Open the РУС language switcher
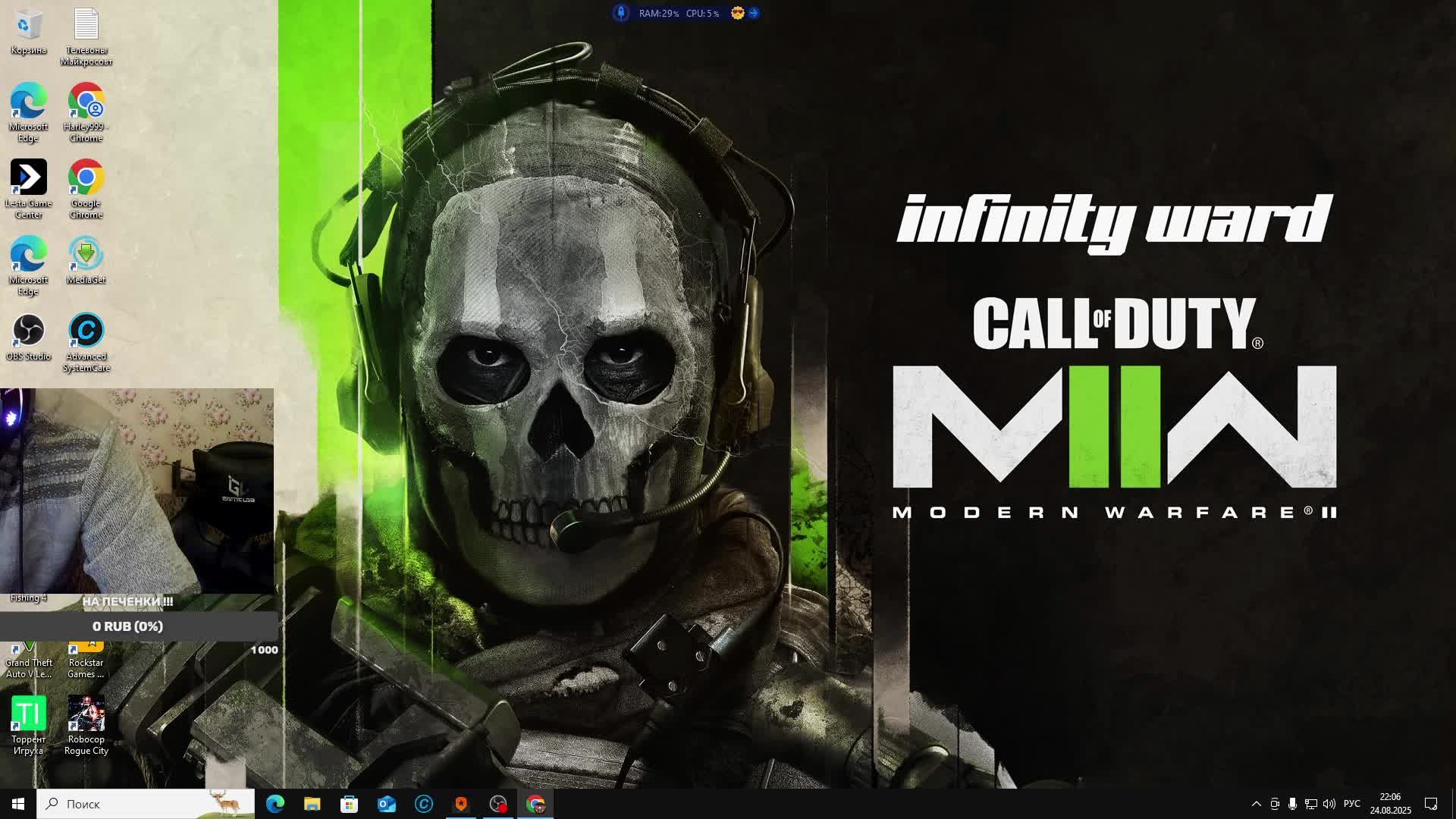 point(1351,804)
